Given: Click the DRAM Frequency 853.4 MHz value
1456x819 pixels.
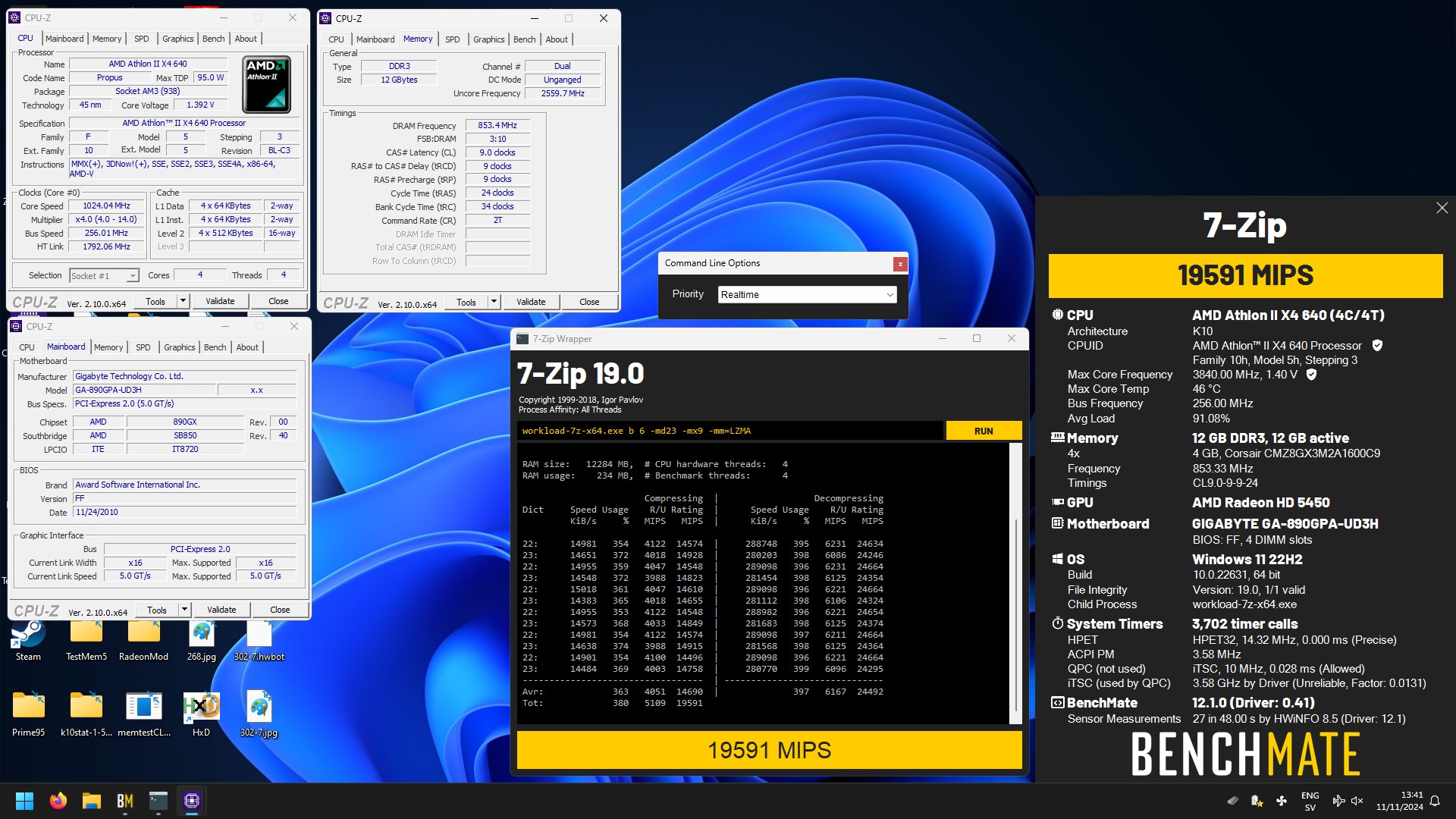Looking at the screenshot, I should pos(497,125).
